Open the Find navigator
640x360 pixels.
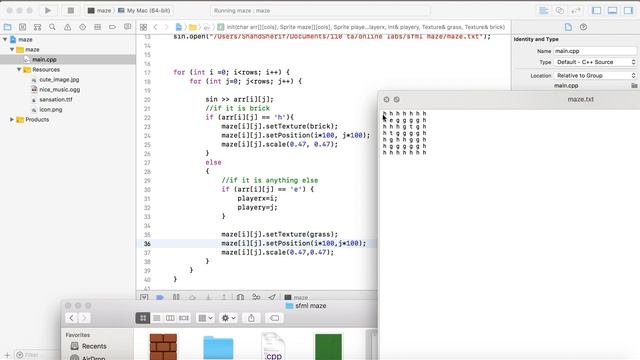coord(52,27)
